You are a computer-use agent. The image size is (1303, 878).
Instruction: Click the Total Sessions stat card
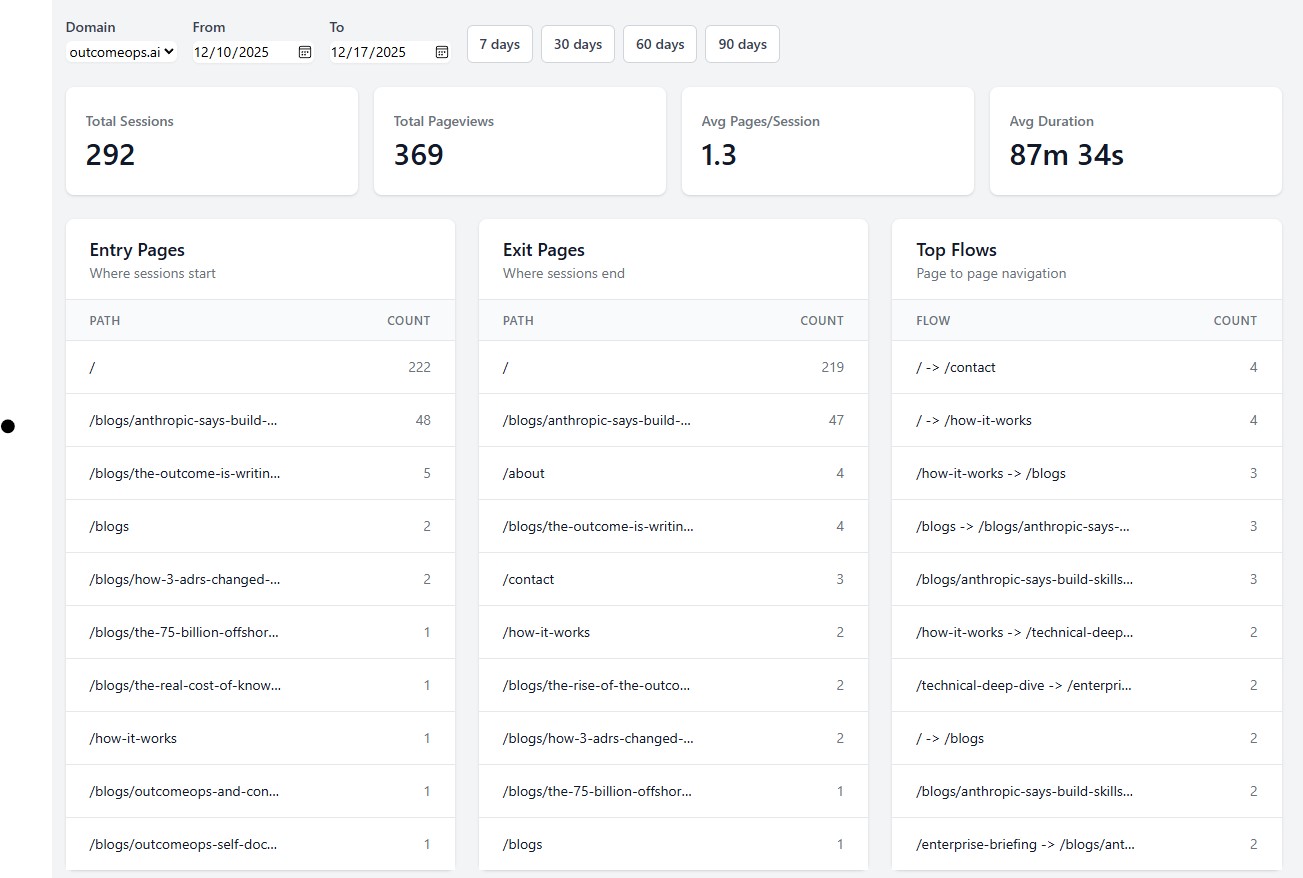pyautogui.click(x=211, y=140)
